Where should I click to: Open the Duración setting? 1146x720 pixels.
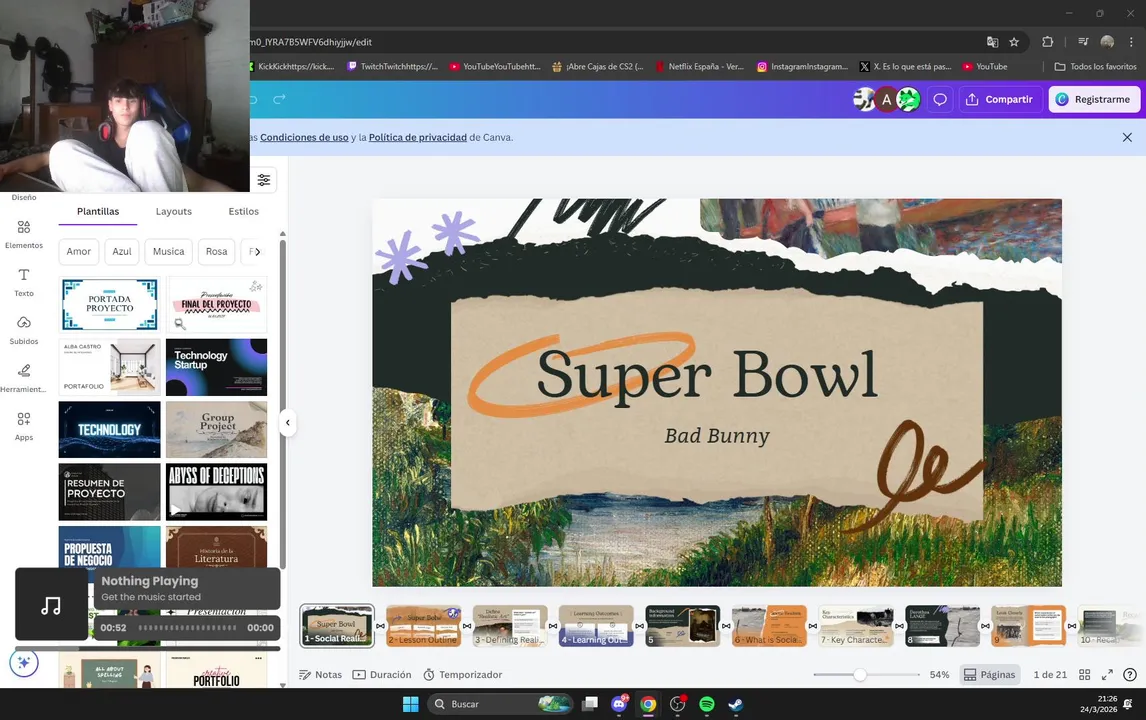point(382,675)
